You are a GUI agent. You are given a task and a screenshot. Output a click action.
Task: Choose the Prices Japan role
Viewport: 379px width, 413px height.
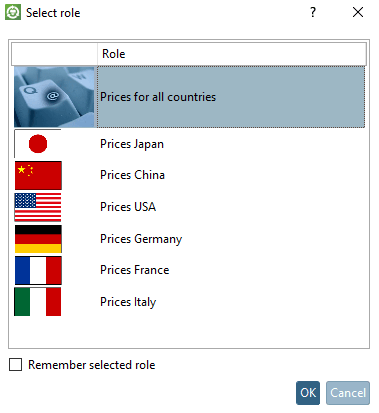[x=132, y=144]
